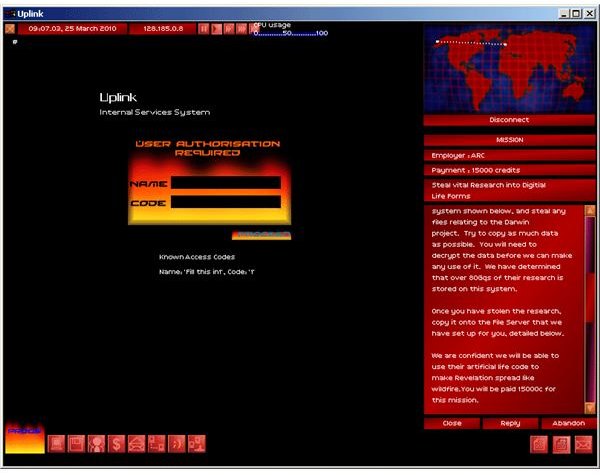600x475 pixels.
Task: Click the mission scrollbar up arrow
Action: (x=590, y=210)
